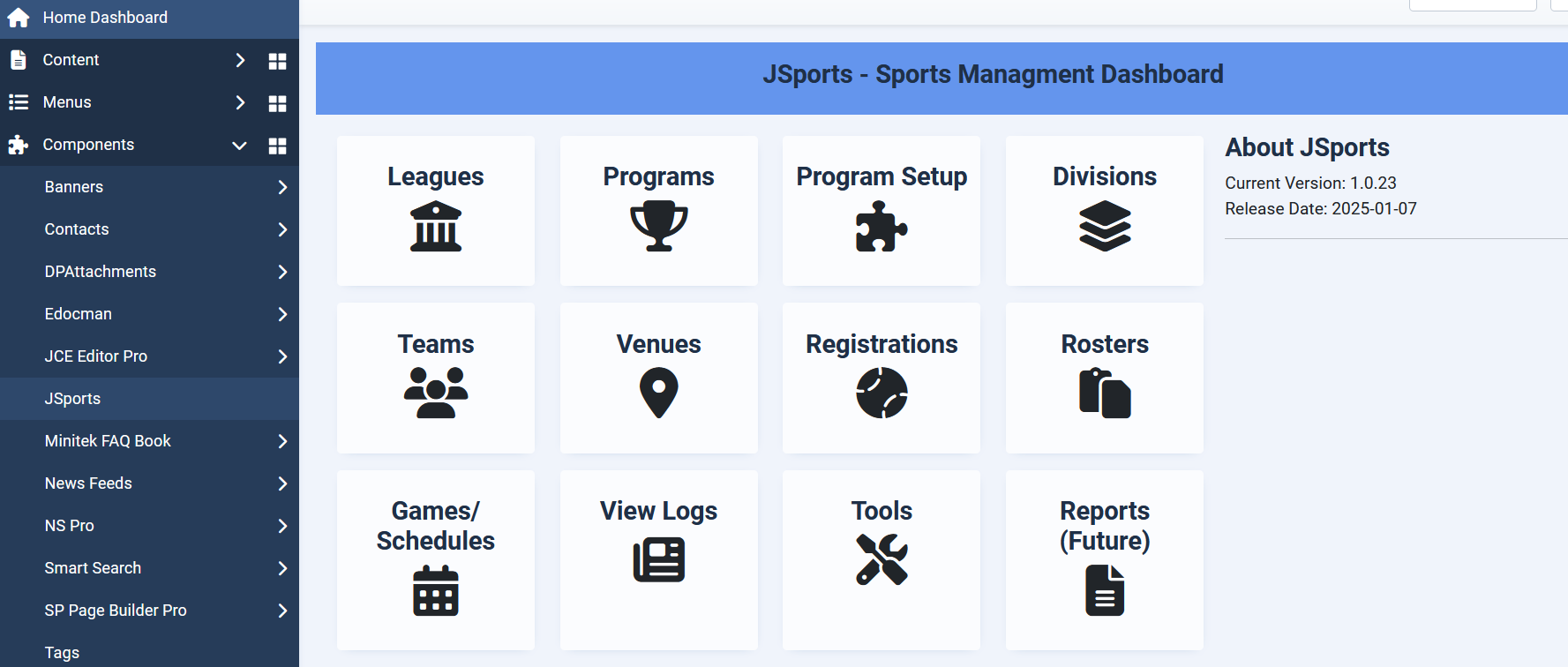Go to Home Dashboard menu item
The height and width of the screenshot is (667, 1568).
pos(150,18)
